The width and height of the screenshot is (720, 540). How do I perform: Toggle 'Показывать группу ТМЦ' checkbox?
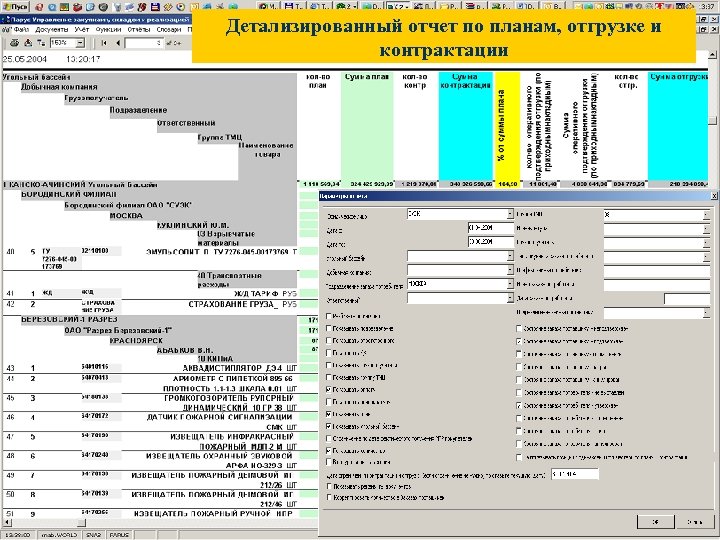click(329, 377)
